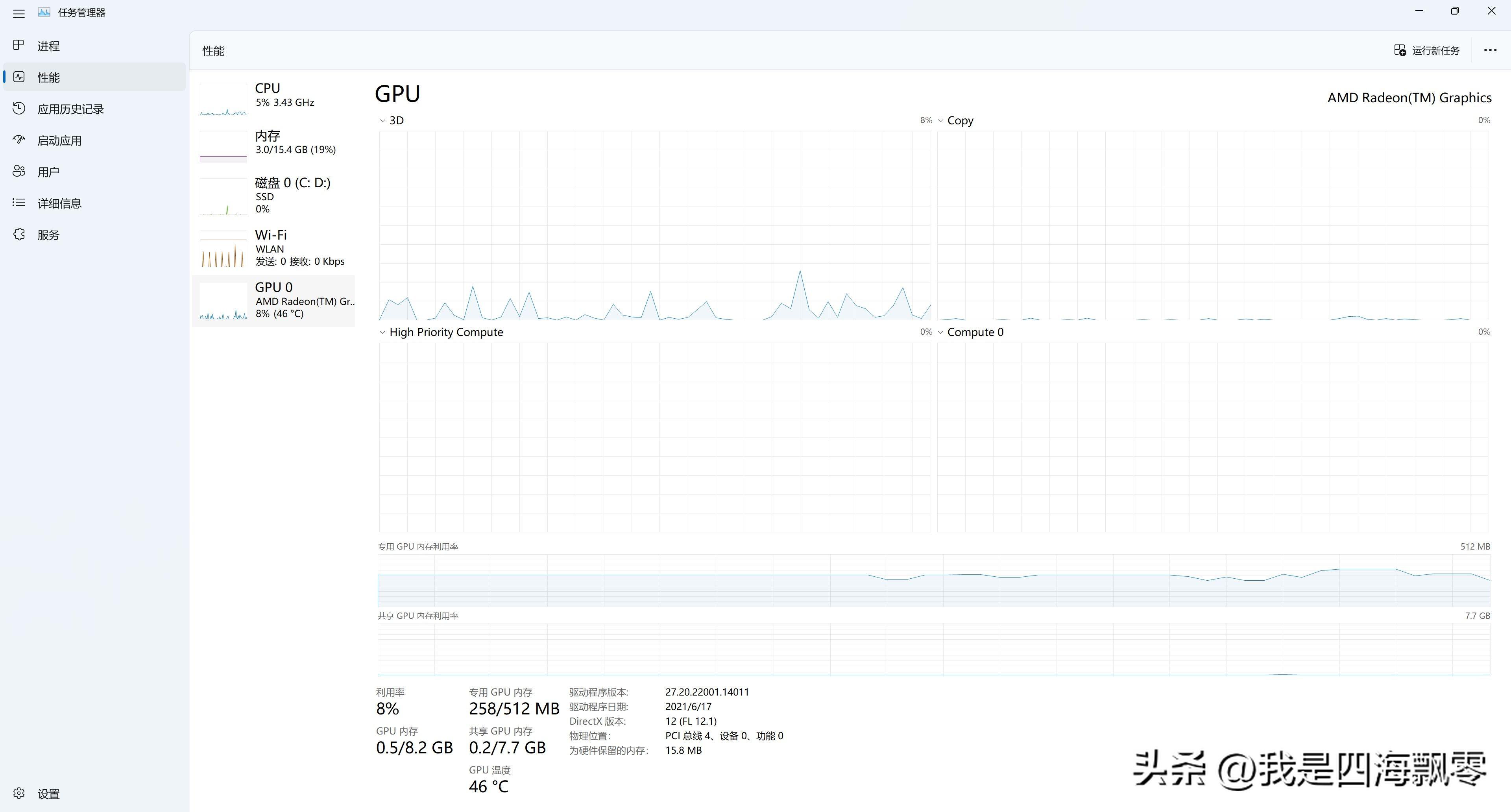Open the three-dot more options menu

[1490, 50]
